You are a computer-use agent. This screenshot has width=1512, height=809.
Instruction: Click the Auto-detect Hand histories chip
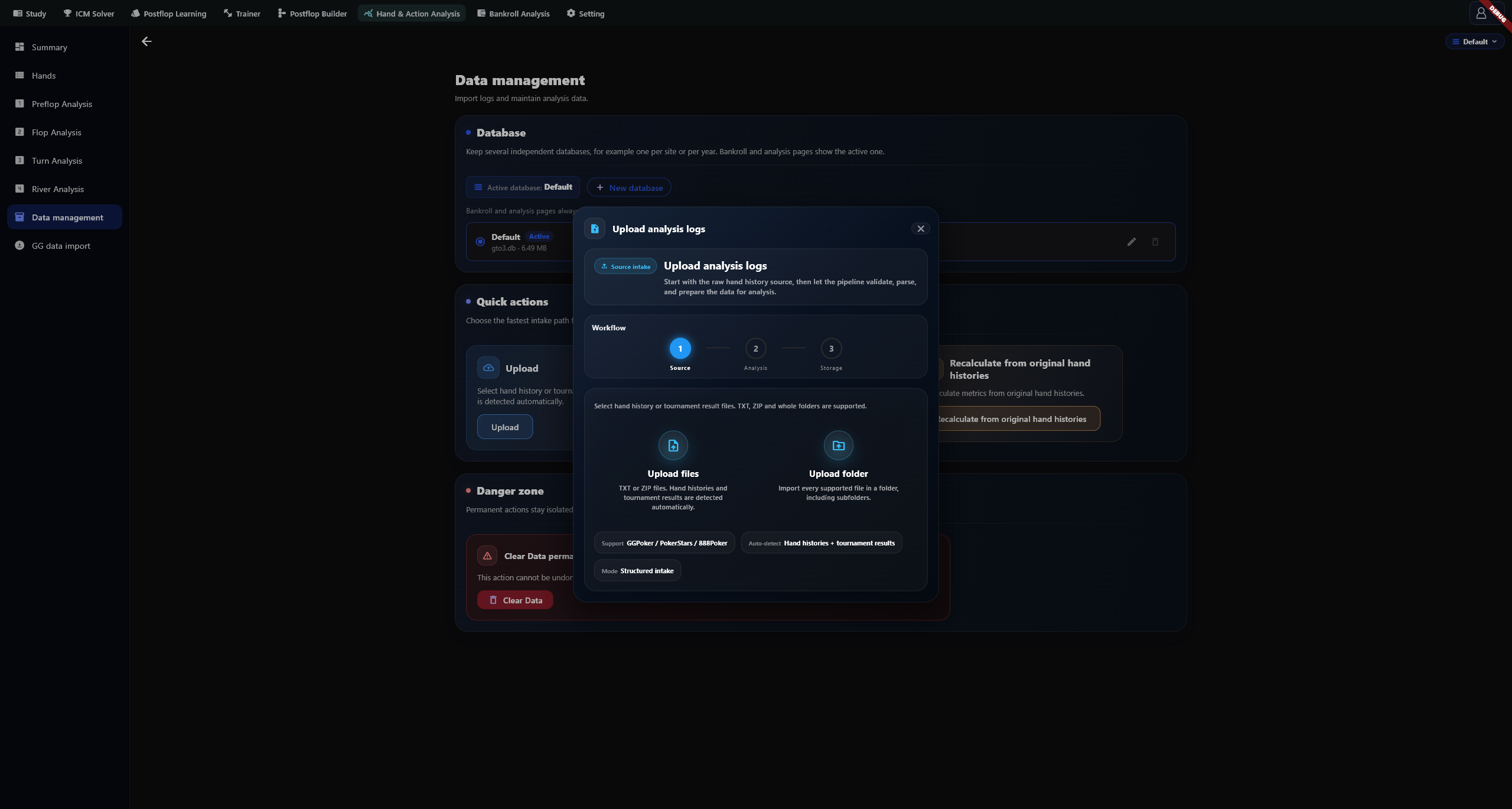[822, 543]
